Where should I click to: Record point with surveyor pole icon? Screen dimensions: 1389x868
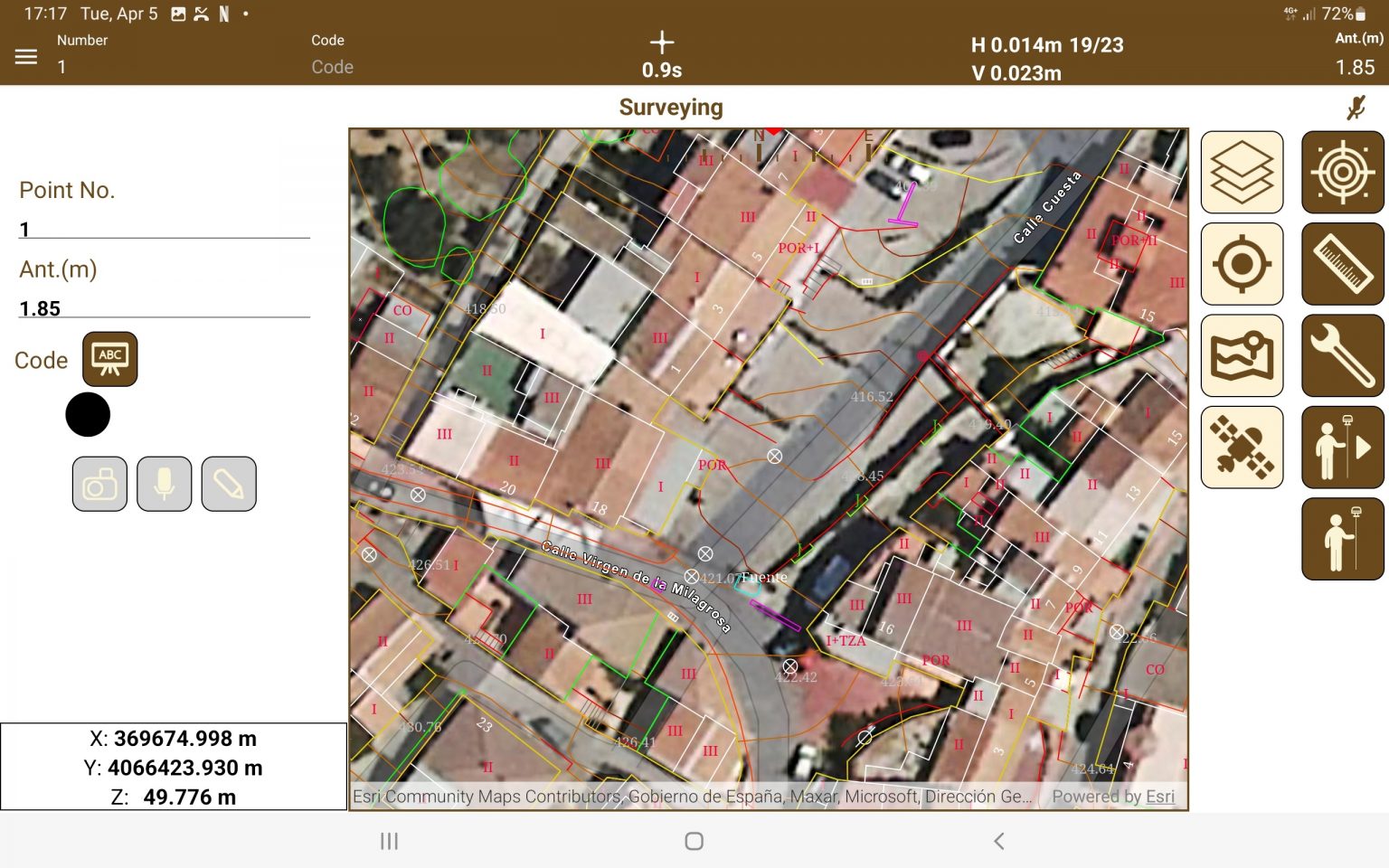coord(1342,539)
